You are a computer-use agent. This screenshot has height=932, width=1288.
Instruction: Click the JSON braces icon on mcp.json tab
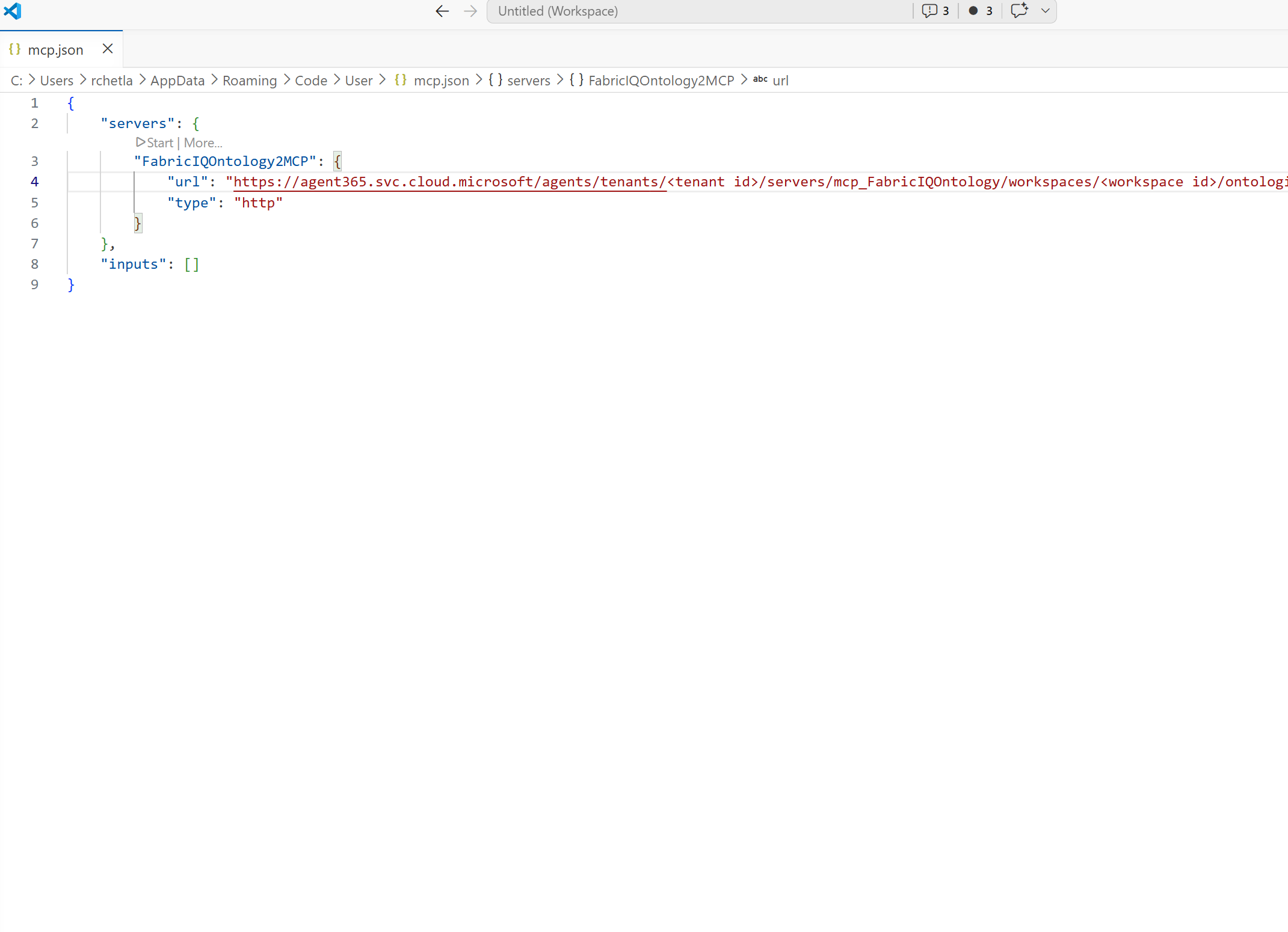pos(15,49)
